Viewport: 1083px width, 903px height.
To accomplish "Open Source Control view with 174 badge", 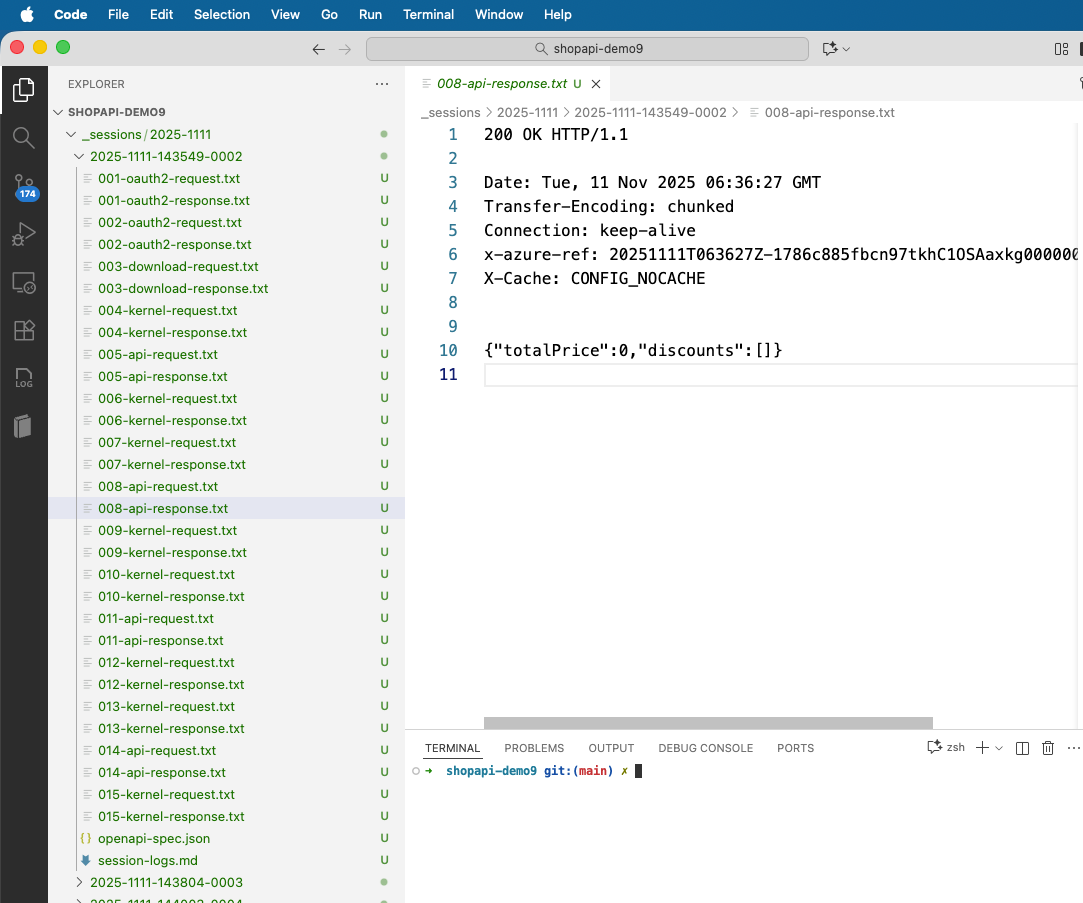I will pos(23,187).
